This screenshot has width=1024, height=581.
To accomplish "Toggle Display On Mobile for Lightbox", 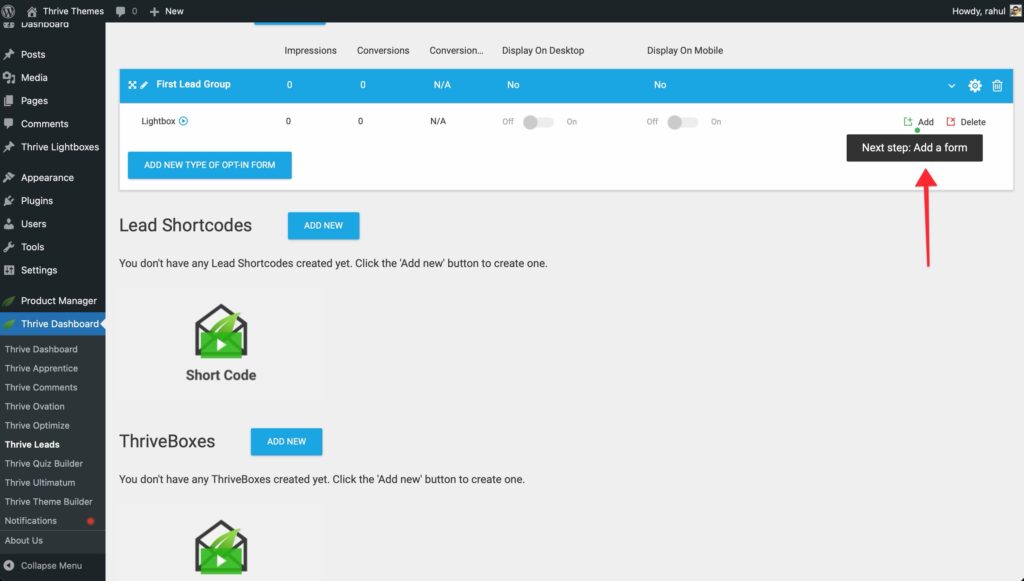I will pos(681,122).
